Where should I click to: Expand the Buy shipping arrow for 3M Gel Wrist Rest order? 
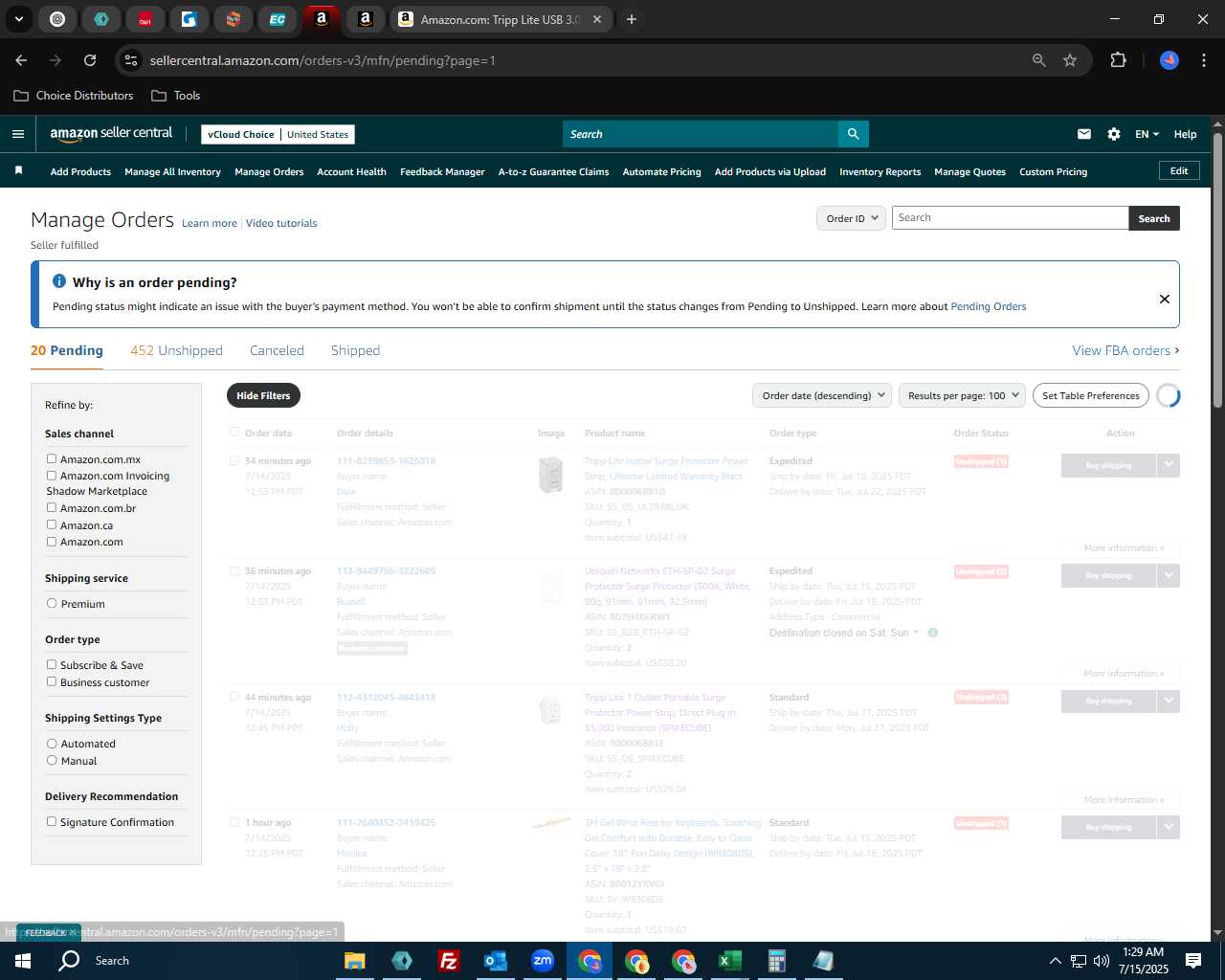point(1169,827)
